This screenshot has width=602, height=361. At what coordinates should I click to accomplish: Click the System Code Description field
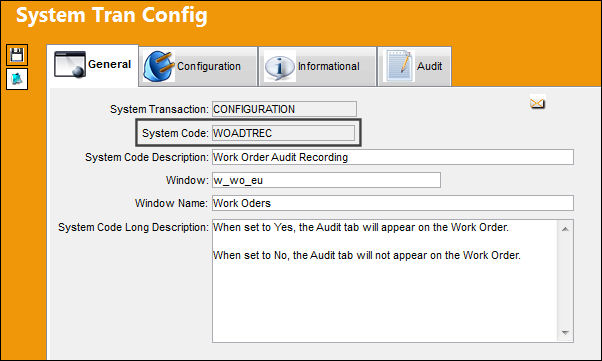(393, 157)
